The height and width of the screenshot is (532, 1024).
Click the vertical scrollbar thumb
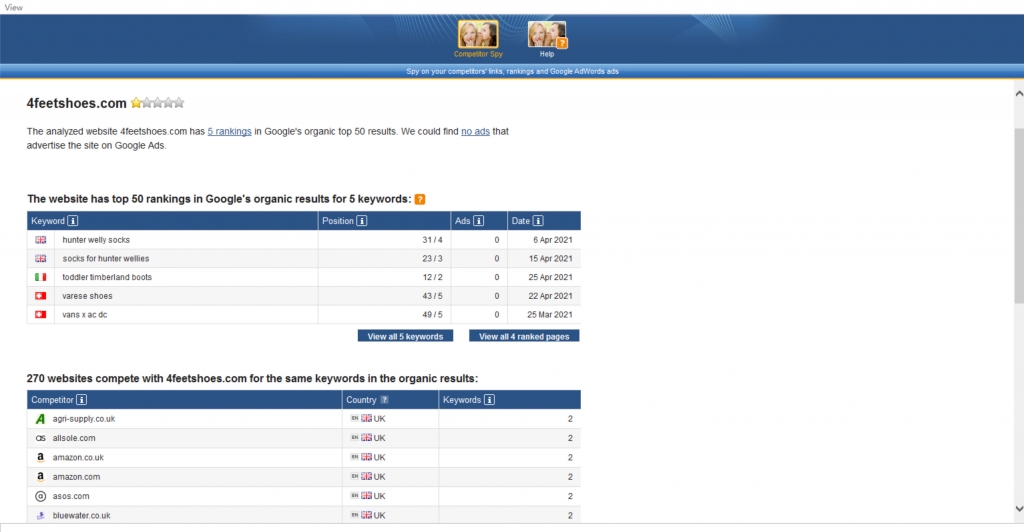click(x=1019, y=215)
